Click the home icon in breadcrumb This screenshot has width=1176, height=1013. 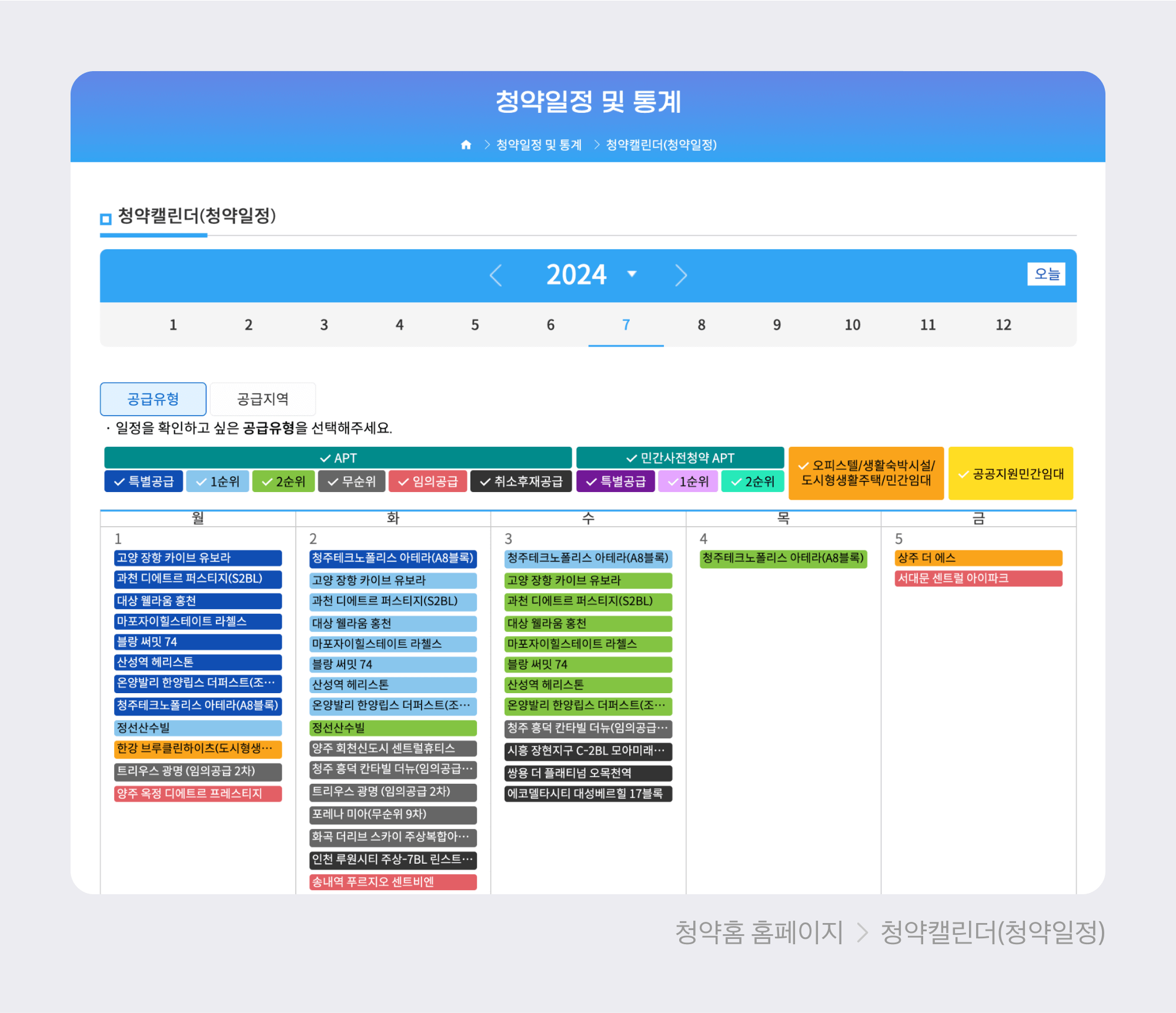[466, 145]
